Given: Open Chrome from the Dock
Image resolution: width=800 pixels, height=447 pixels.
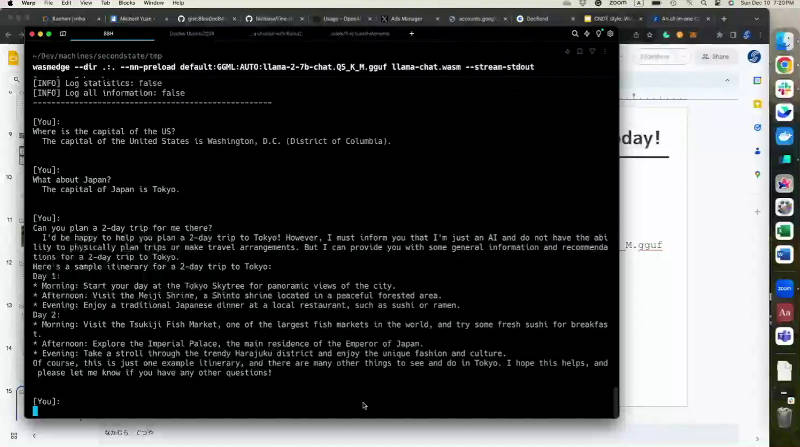Looking at the screenshot, I should (785, 65).
